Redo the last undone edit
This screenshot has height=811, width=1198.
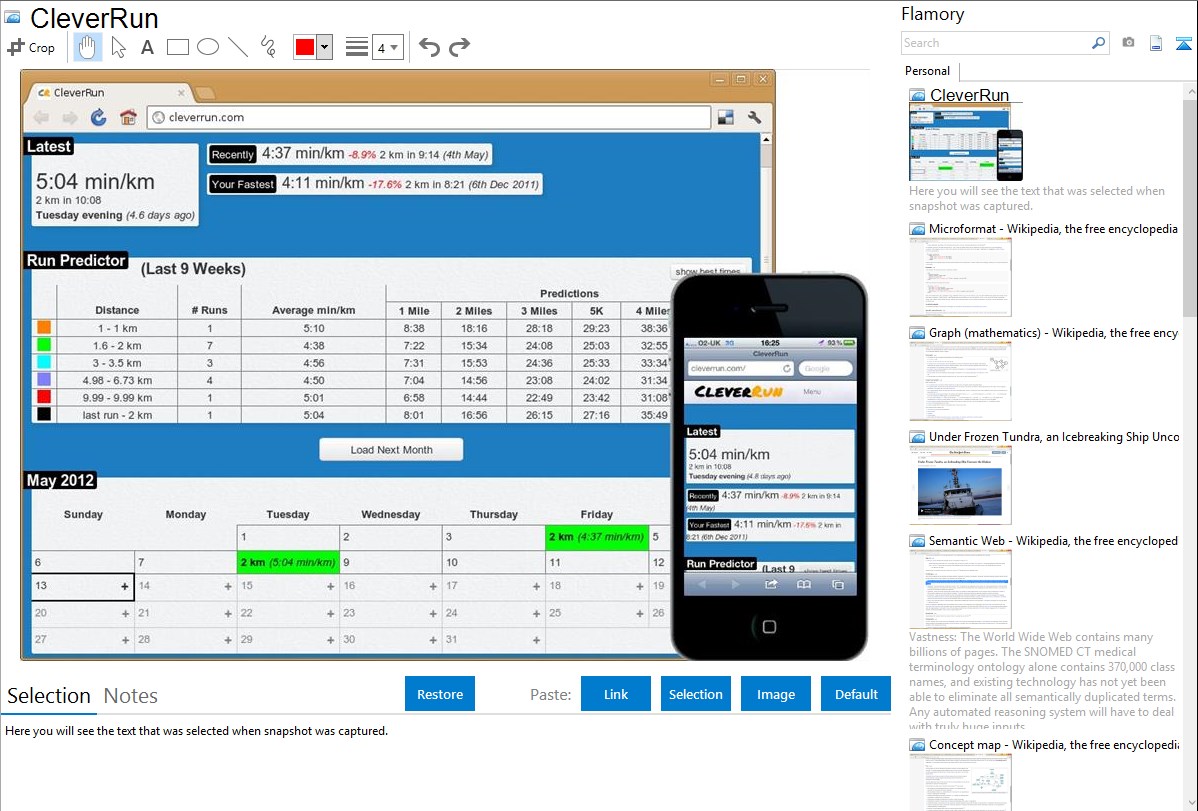pyautogui.click(x=459, y=47)
